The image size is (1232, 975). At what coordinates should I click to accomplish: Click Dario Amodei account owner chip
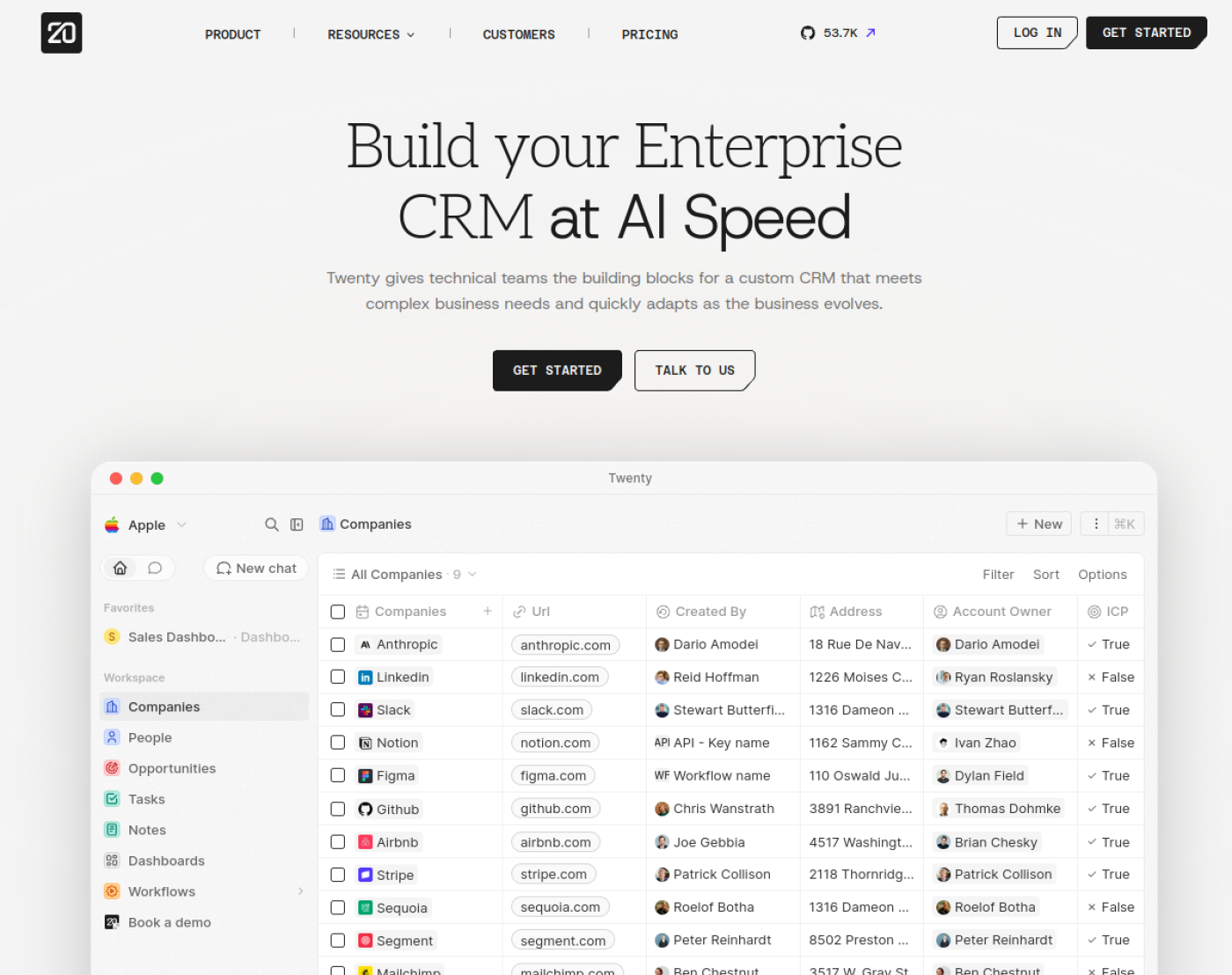(988, 644)
